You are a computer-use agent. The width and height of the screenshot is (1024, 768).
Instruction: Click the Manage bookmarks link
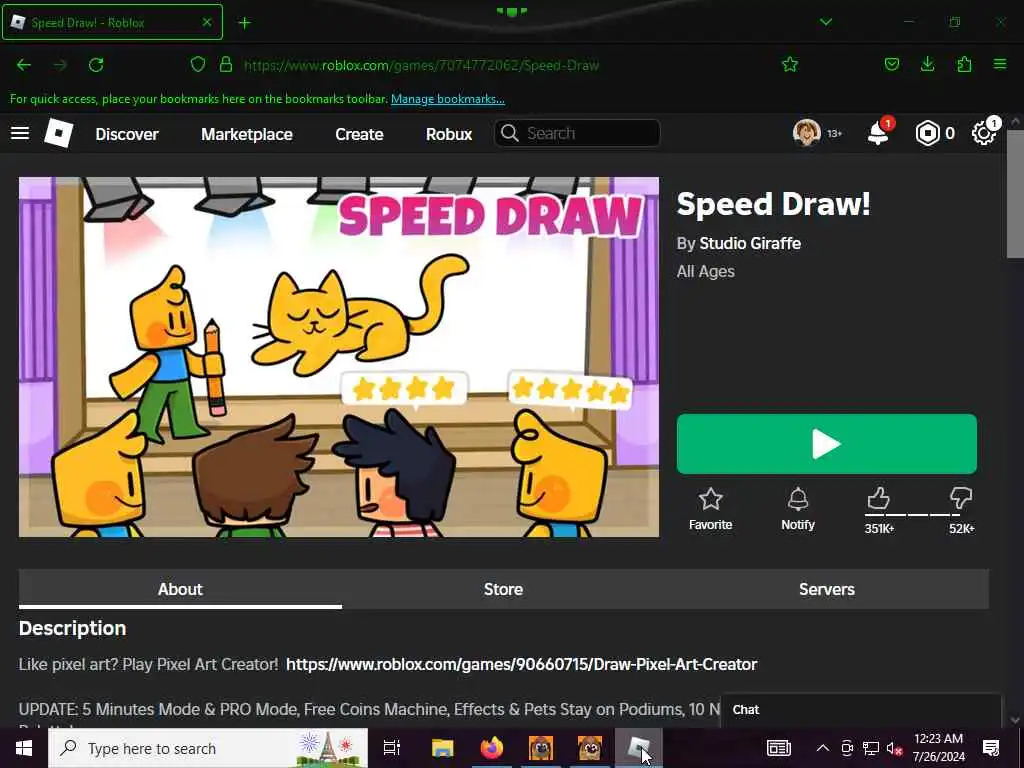447,99
